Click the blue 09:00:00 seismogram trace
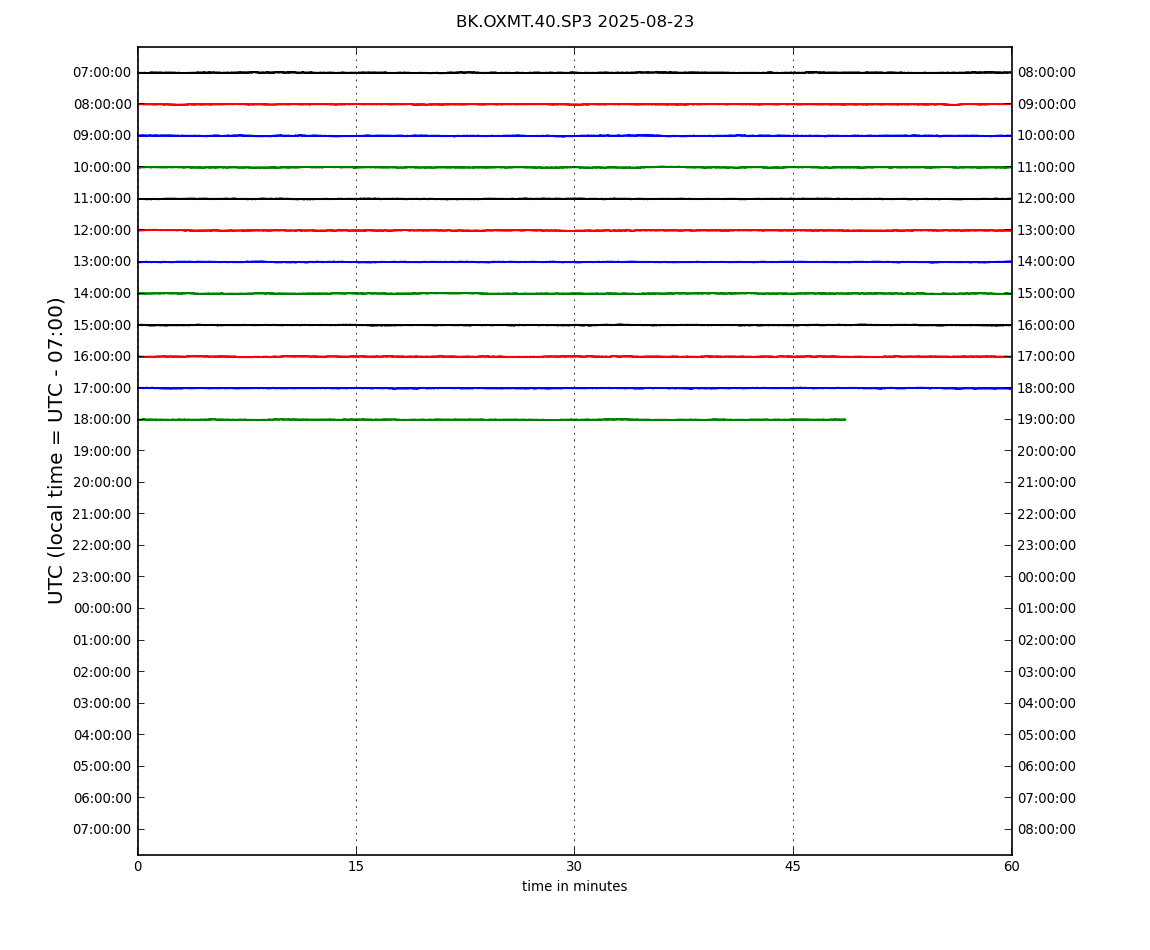This screenshot has width=1150, height=950. point(574,136)
